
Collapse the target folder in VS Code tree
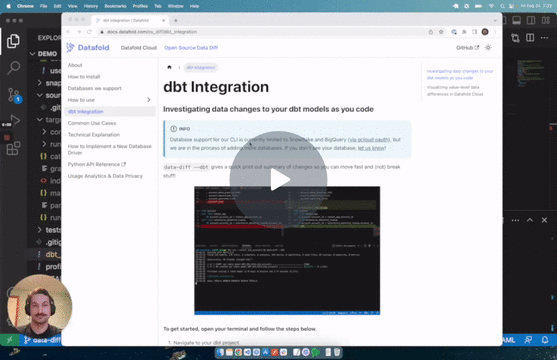tap(40, 120)
